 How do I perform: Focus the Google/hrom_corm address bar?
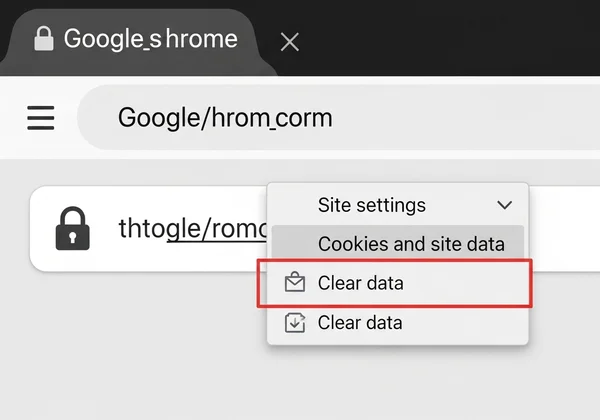339,117
